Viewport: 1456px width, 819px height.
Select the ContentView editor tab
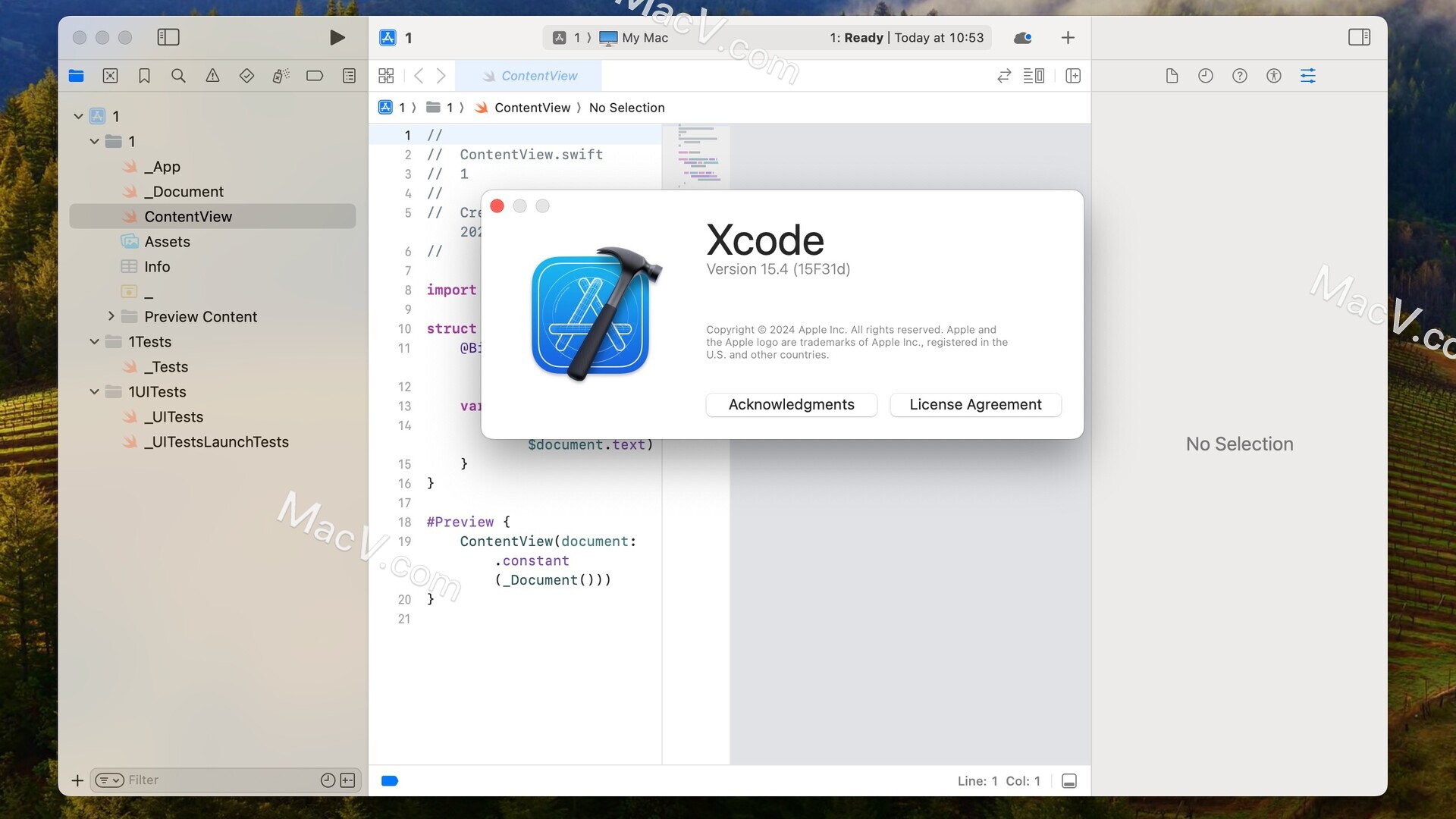tap(529, 76)
